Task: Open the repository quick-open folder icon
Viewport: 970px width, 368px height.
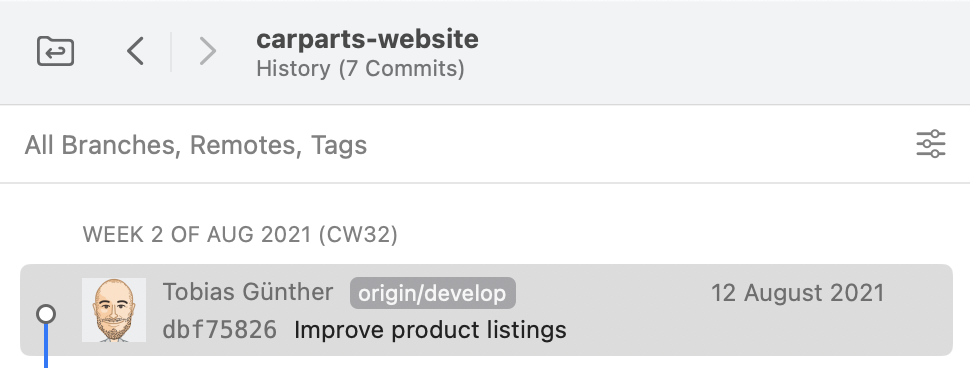Action: [x=56, y=51]
